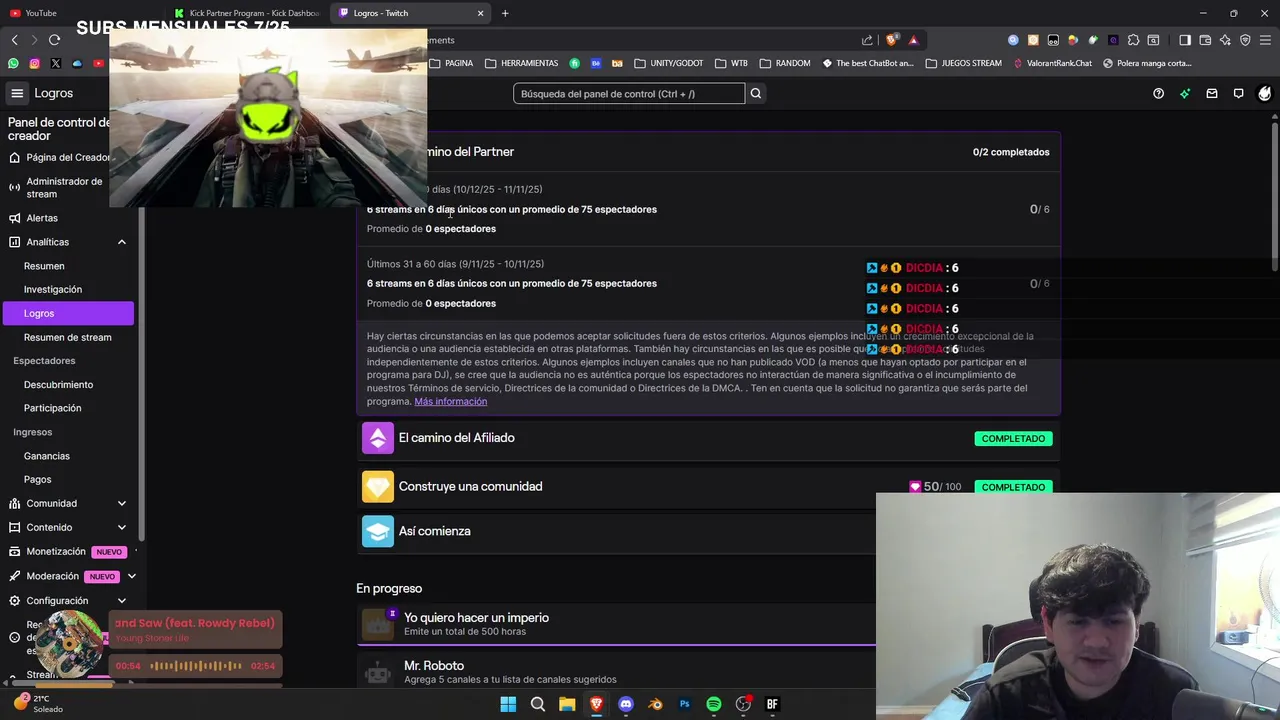Open Resumen in the sidebar
This screenshot has height=720, width=1280.
pyautogui.click(x=44, y=266)
